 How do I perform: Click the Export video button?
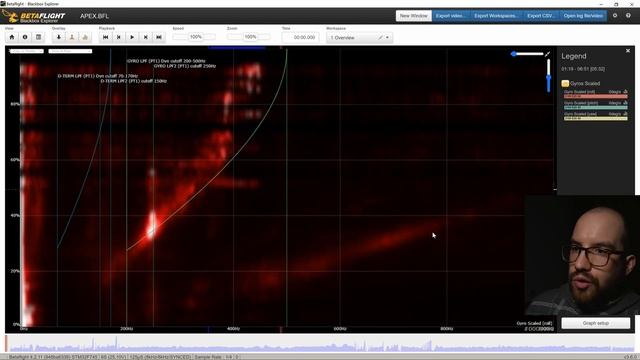(451, 16)
